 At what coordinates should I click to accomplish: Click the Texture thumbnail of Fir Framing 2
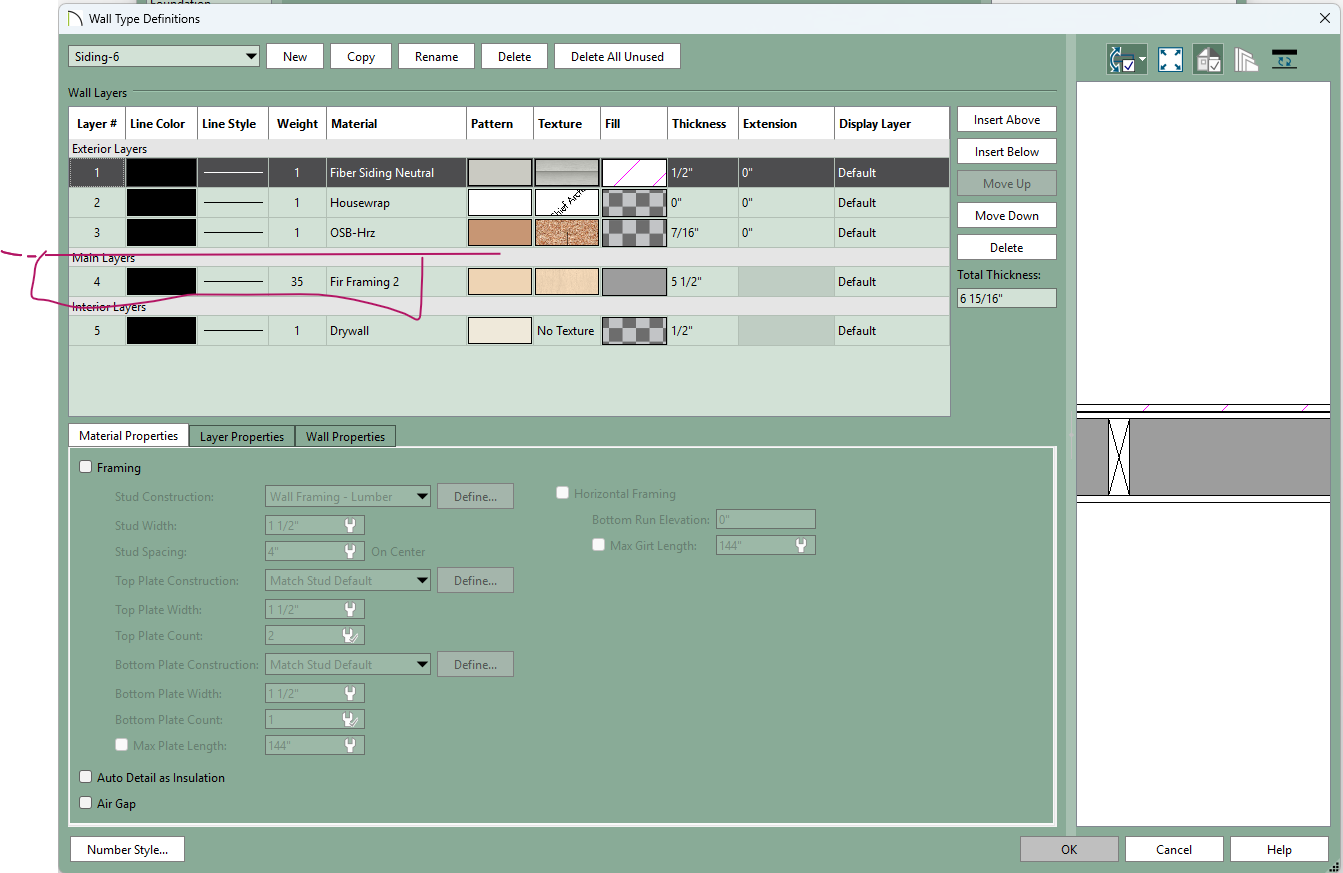pos(567,281)
